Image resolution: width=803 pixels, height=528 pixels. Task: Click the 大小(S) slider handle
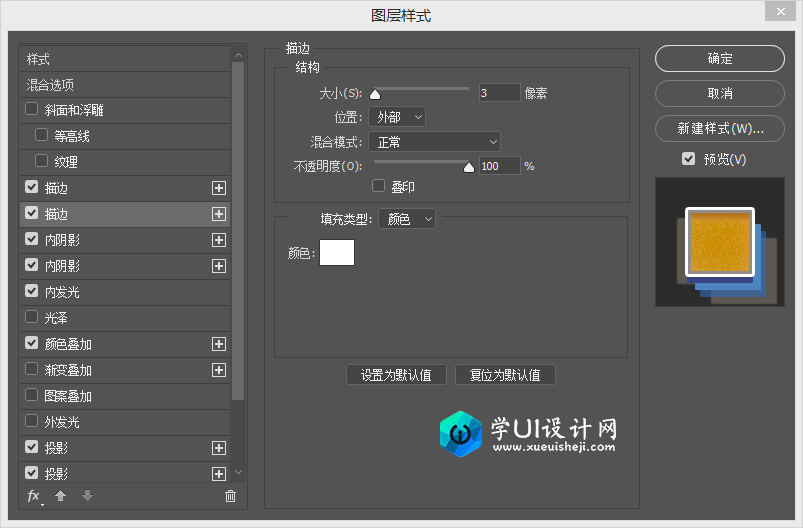click(375, 94)
